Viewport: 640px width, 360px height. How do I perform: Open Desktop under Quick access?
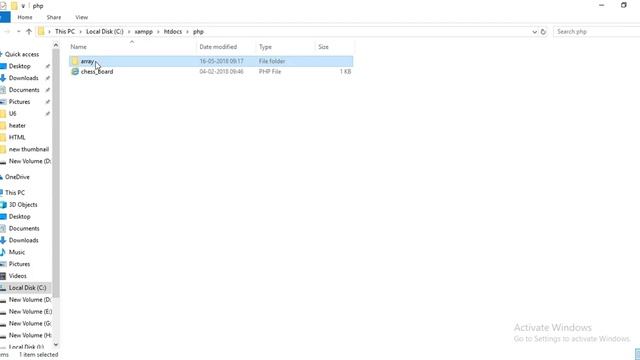click(19, 66)
